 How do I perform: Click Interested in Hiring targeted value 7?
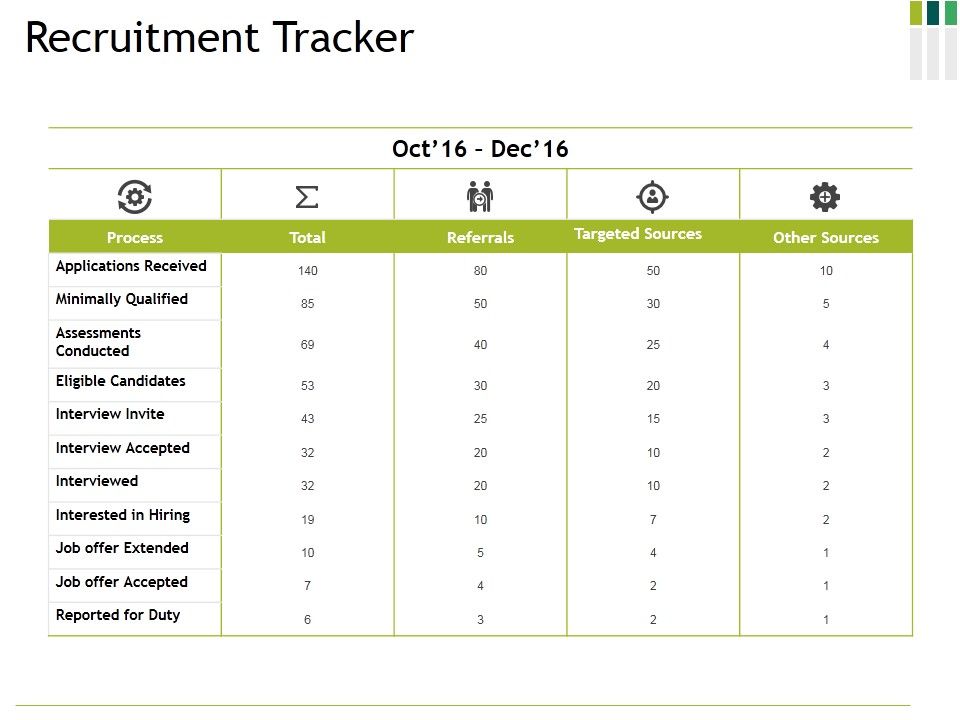pyautogui.click(x=653, y=520)
